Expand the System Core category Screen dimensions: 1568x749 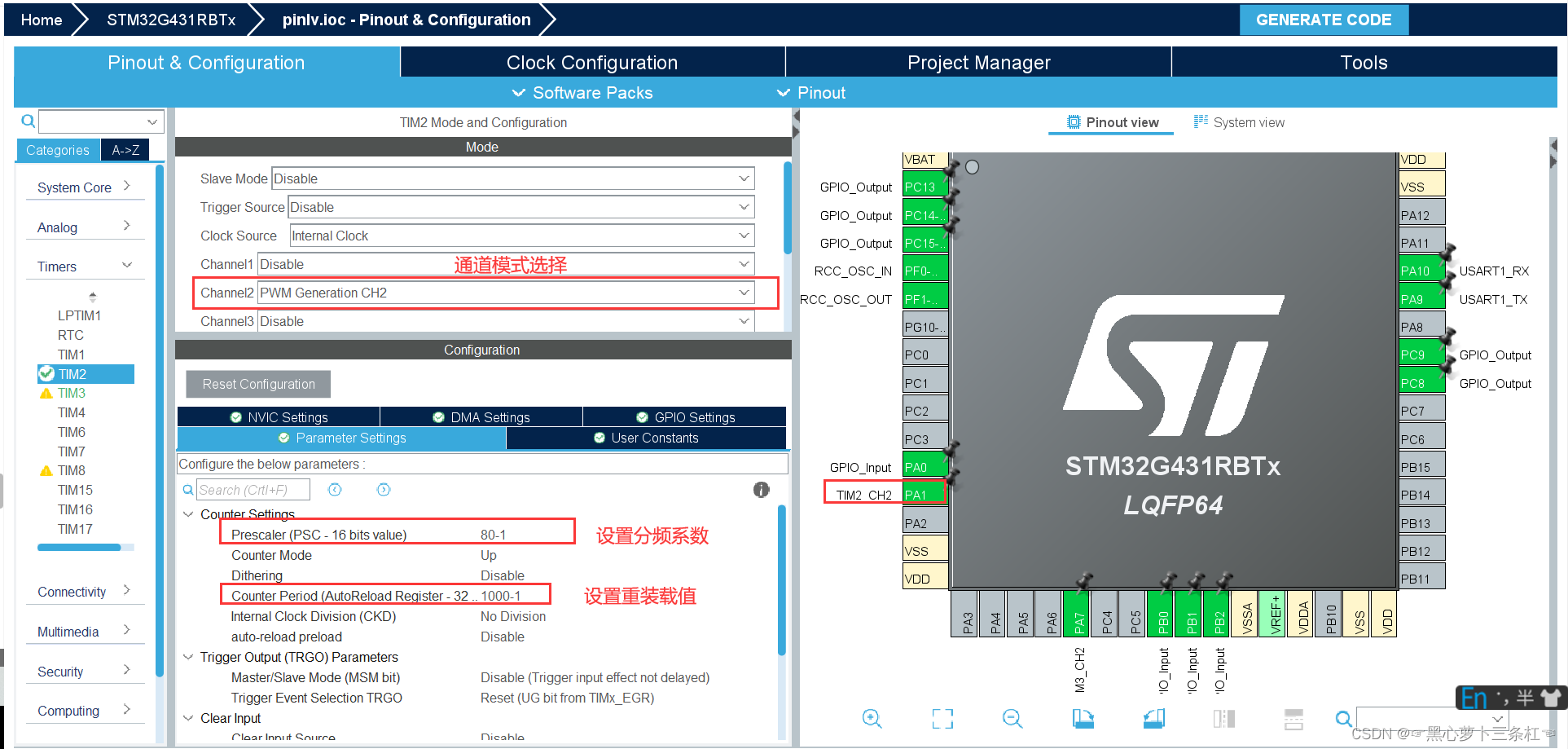click(x=85, y=187)
